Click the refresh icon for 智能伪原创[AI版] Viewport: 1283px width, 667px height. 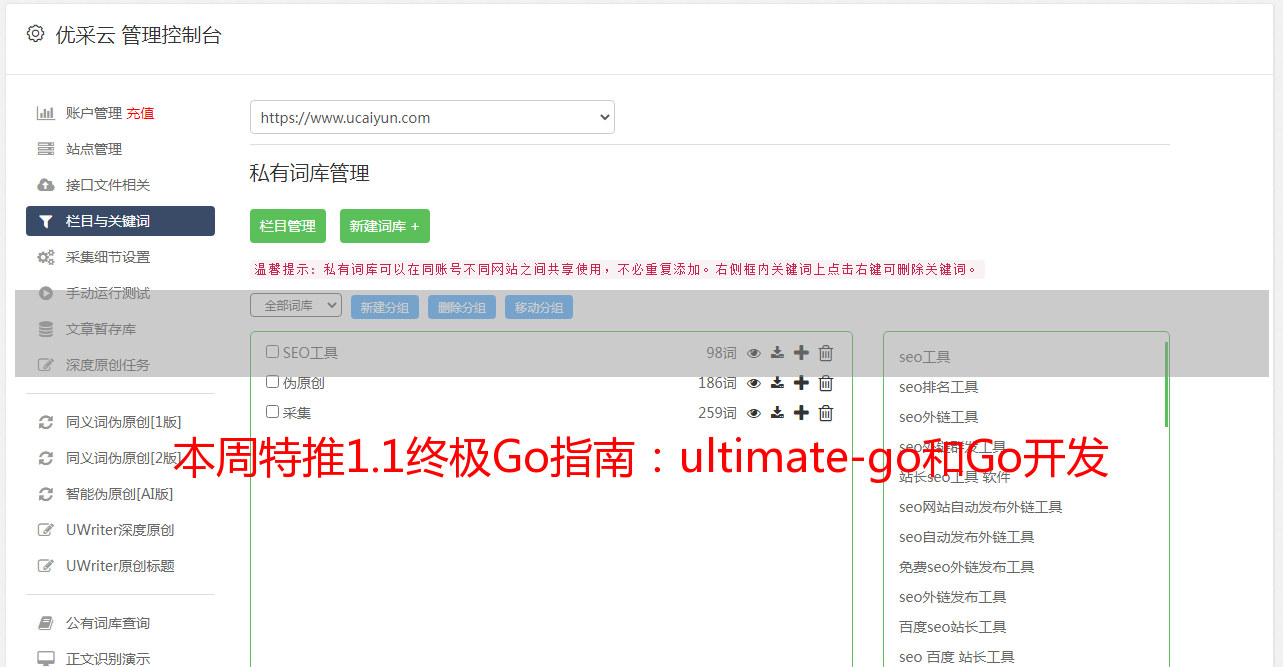tap(46, 494)
